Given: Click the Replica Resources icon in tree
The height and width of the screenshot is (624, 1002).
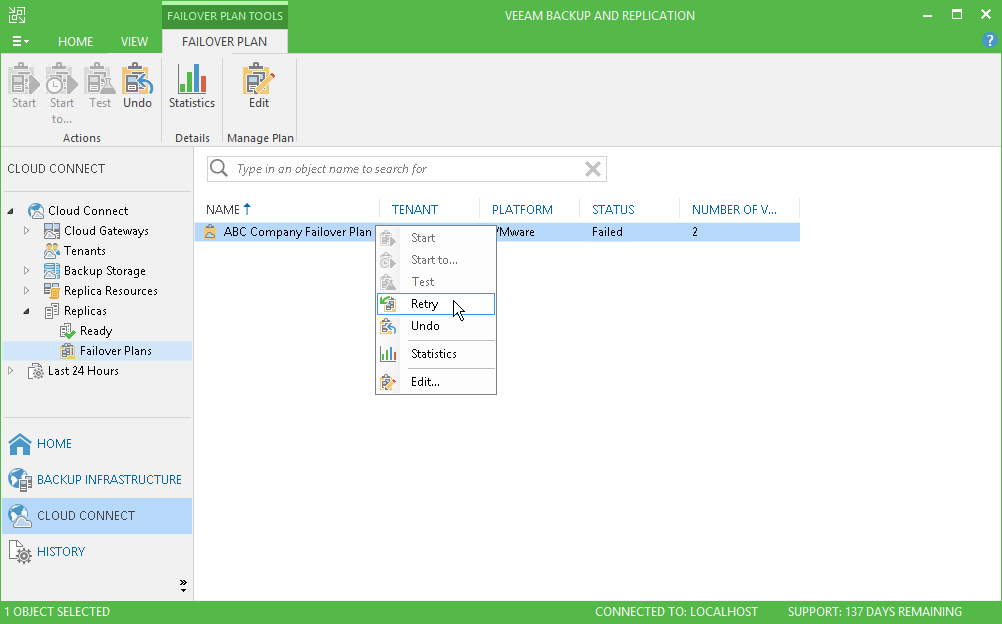Looking at the screenshot, I should click(x=52, y=290).
